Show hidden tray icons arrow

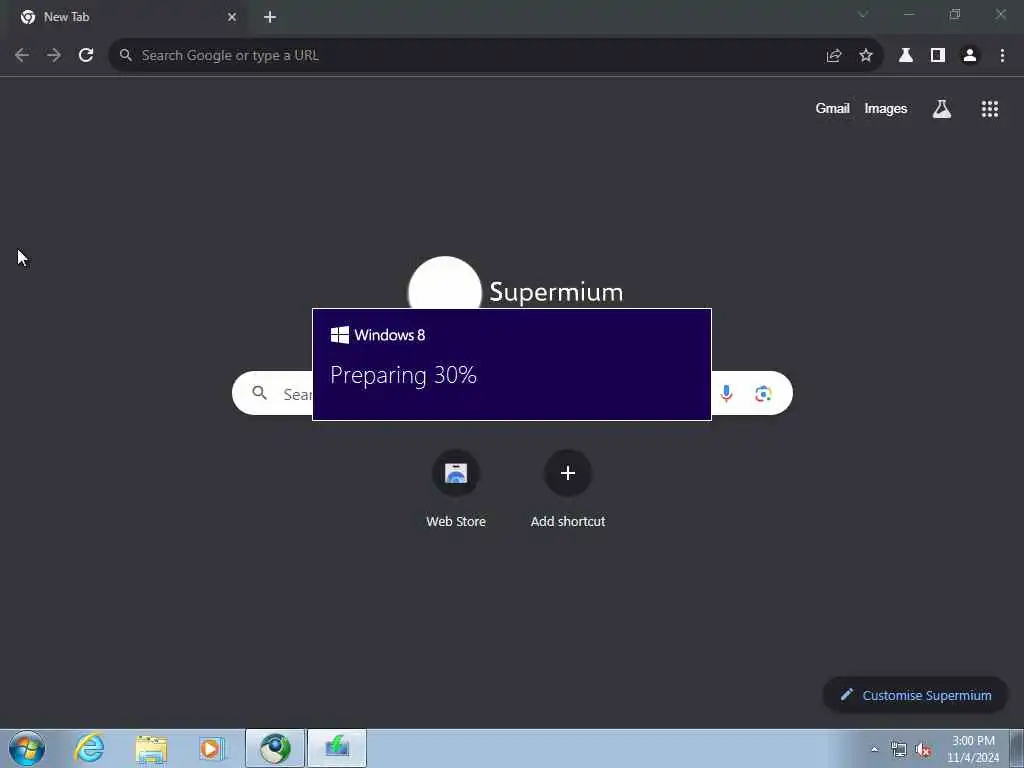click(874, 750)
